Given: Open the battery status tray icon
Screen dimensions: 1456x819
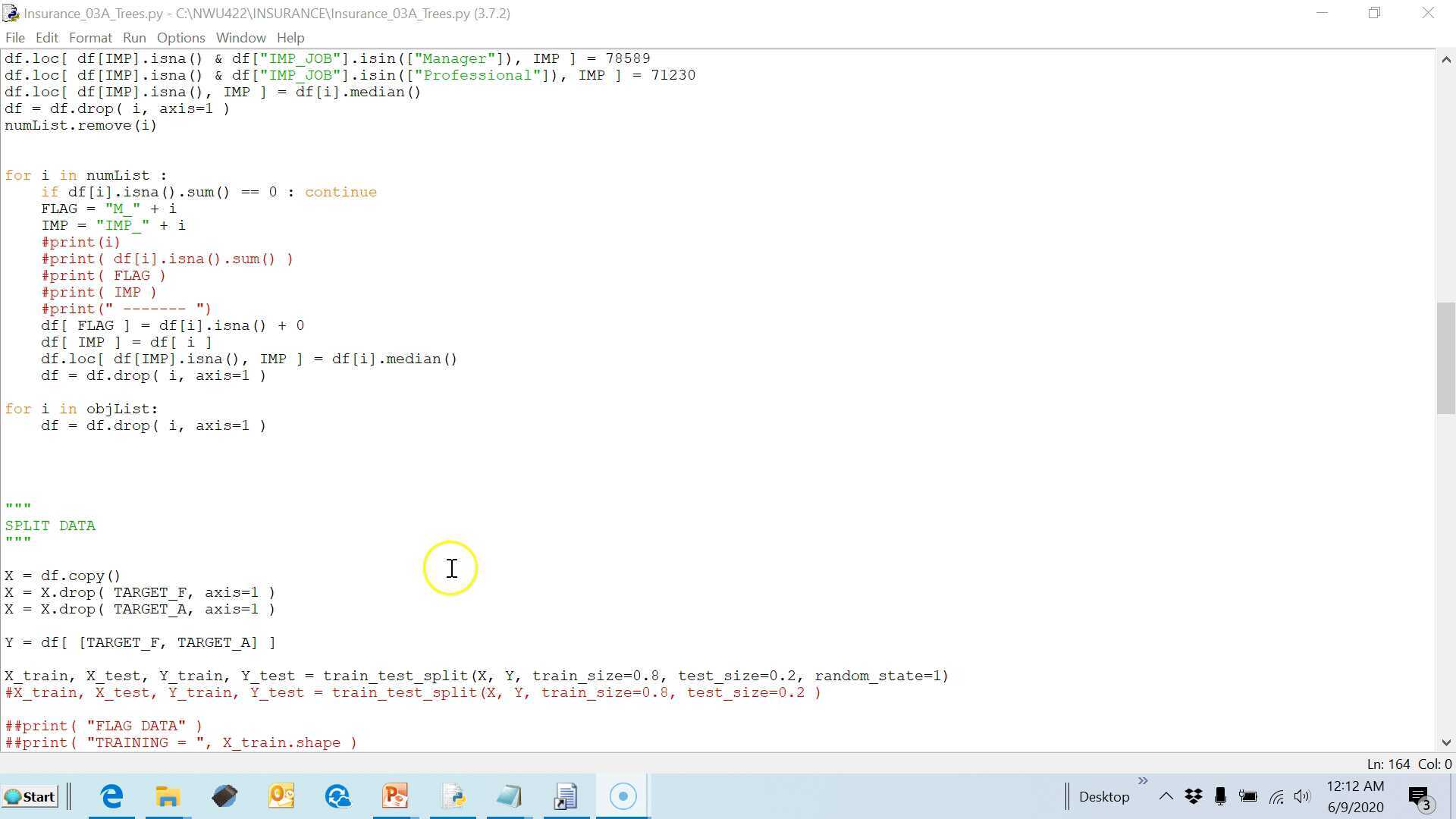Looking at the screenshot, I should tap(1247, 796).
